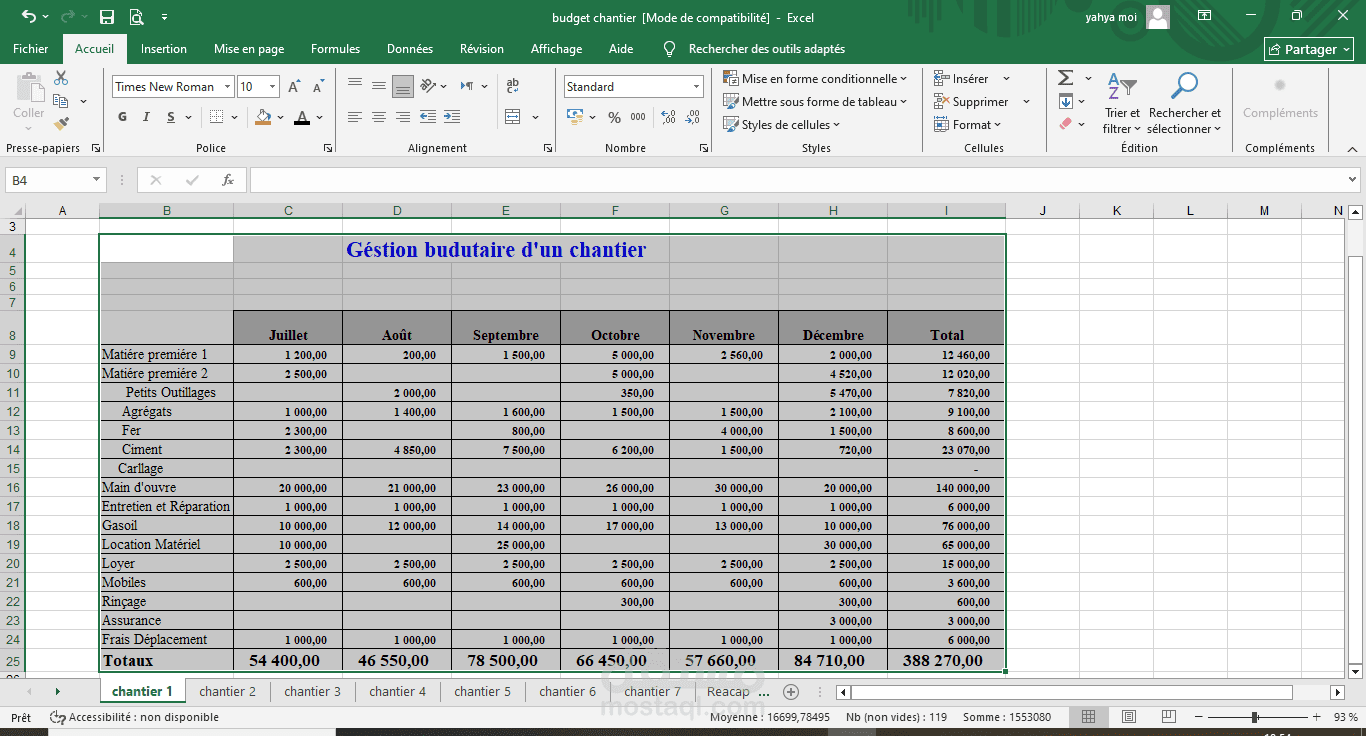Expand the formula bar chevron
This screenshot has width=1366, height=736.
coord(1352,180)
